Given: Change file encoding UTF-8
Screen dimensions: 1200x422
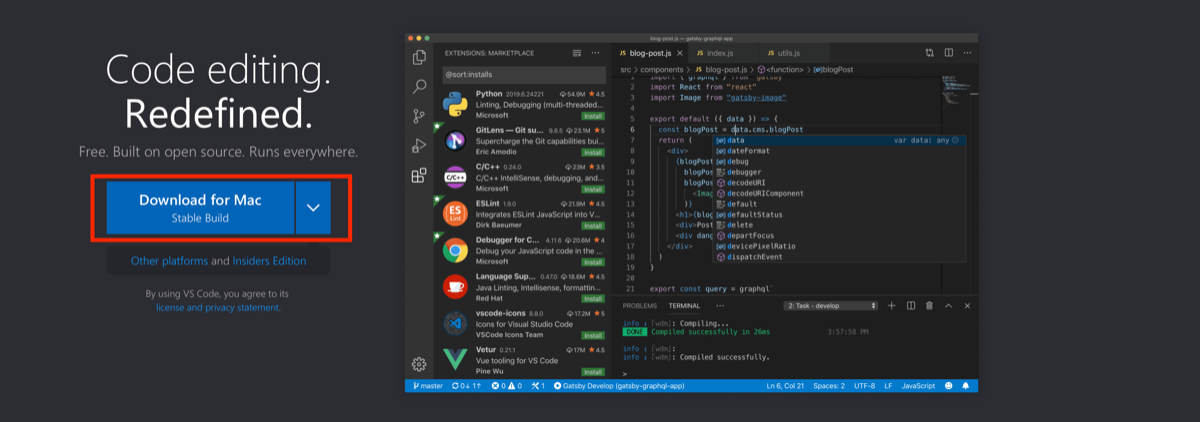Looking at the screenshot, I should (866, 385).
